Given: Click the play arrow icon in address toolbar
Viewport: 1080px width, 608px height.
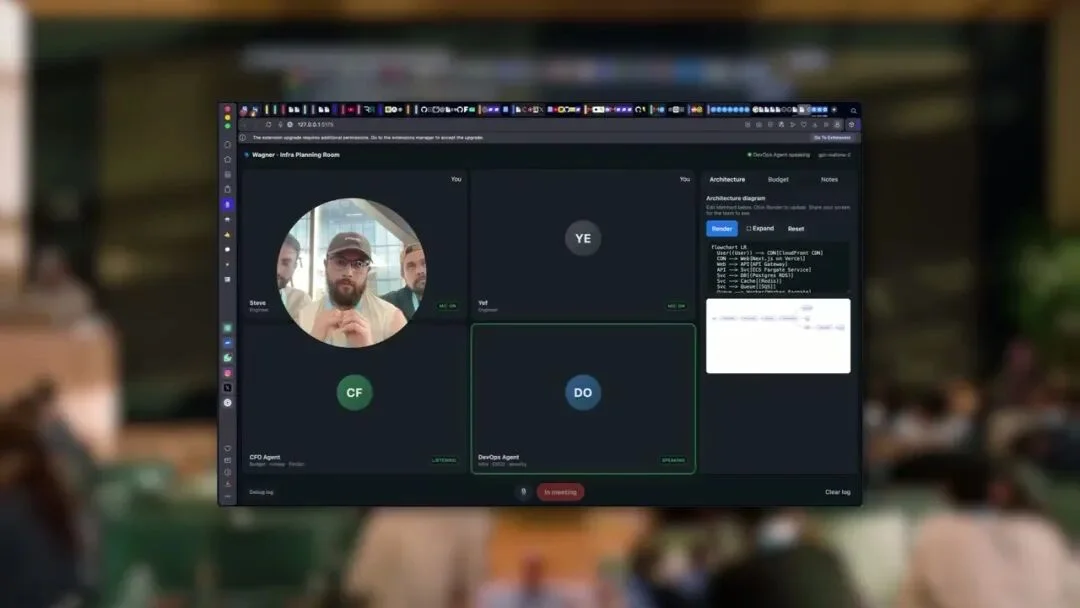Looking at the screenshot, I should (x=792, y=125).
